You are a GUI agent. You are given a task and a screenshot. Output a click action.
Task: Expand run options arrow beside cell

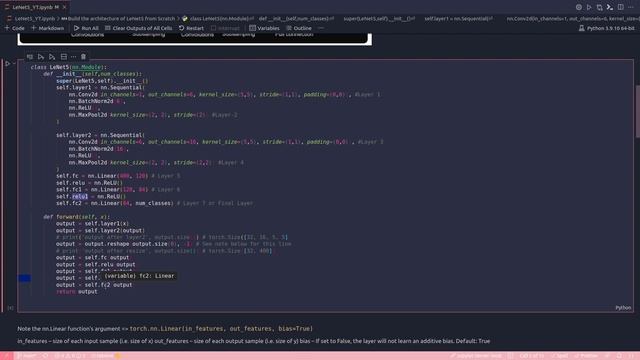[x=14, y=63]
